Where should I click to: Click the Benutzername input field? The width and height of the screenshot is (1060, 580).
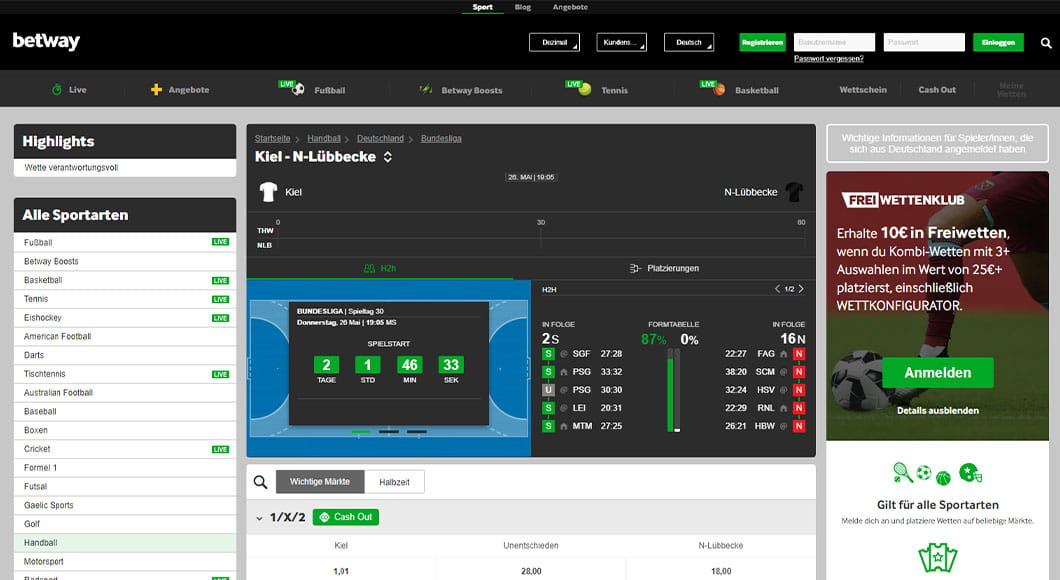834,42
